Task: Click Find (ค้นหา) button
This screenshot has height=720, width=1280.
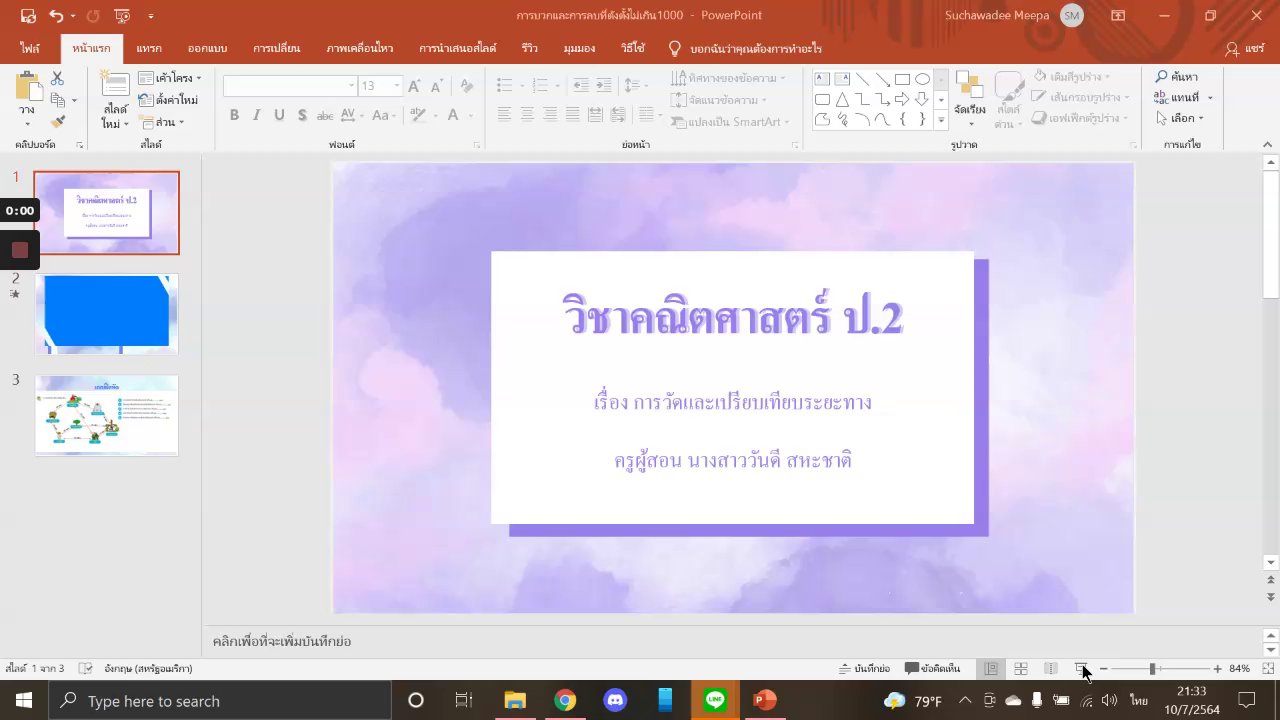Action: (x=1177, y=77)
